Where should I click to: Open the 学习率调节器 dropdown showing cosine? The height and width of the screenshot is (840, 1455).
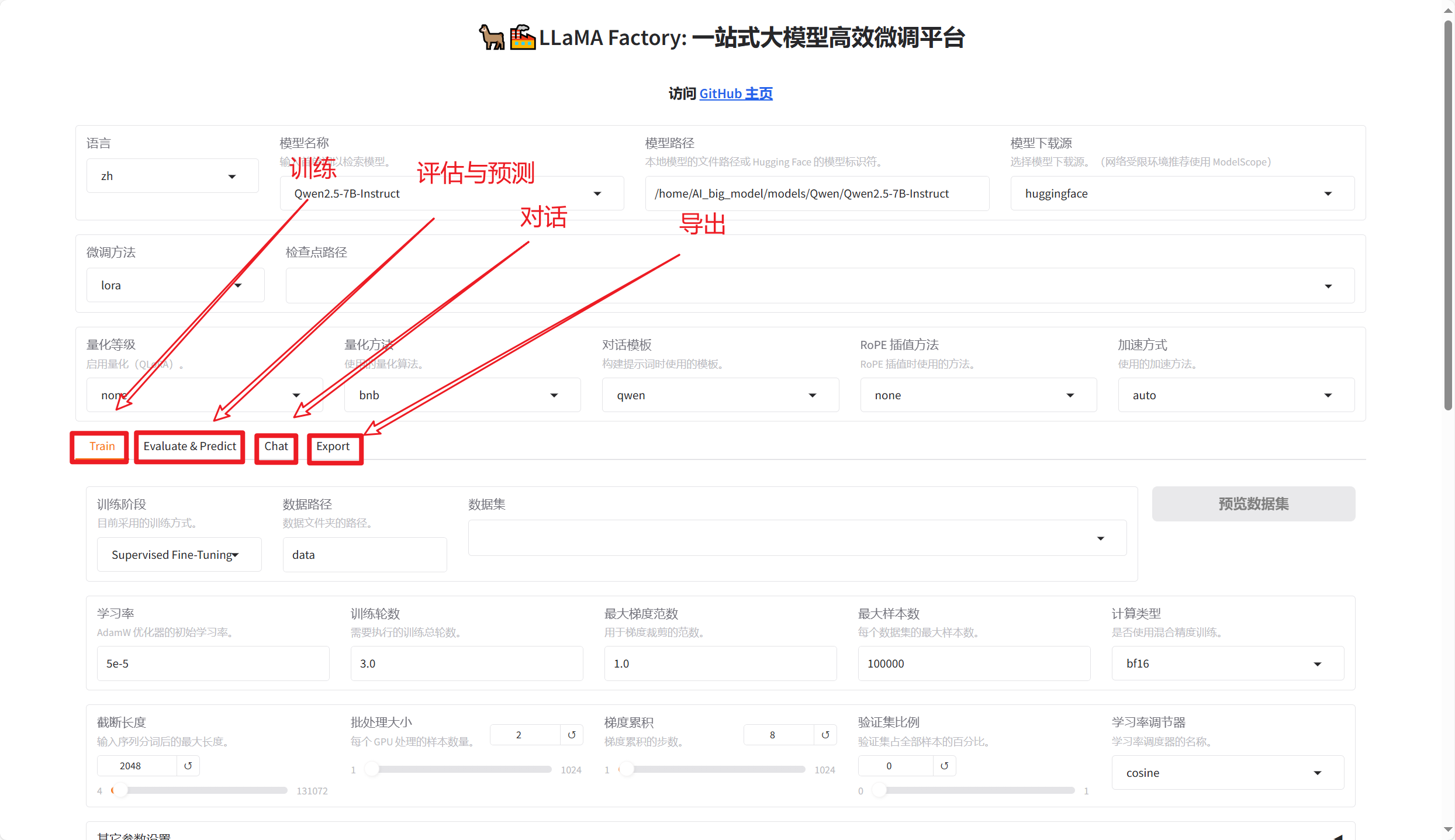pos(1228,773)
